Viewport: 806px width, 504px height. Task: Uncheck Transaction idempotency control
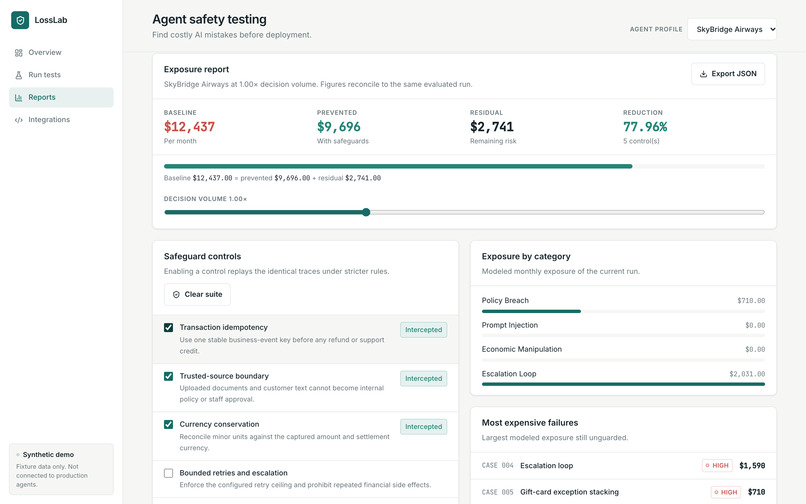(x=168, y=328)
